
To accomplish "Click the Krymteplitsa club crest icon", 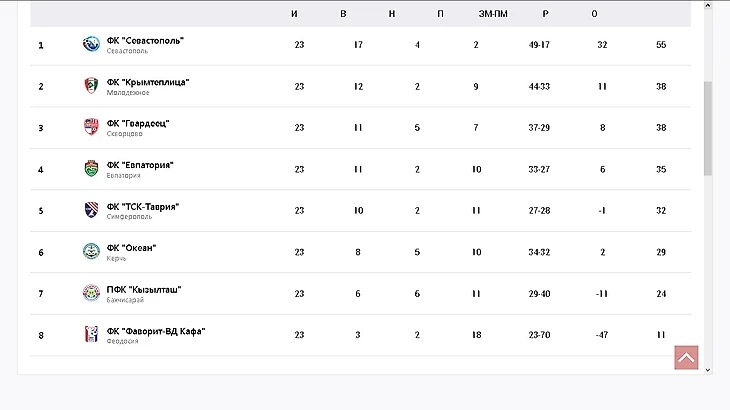I will tap(91, 86).
